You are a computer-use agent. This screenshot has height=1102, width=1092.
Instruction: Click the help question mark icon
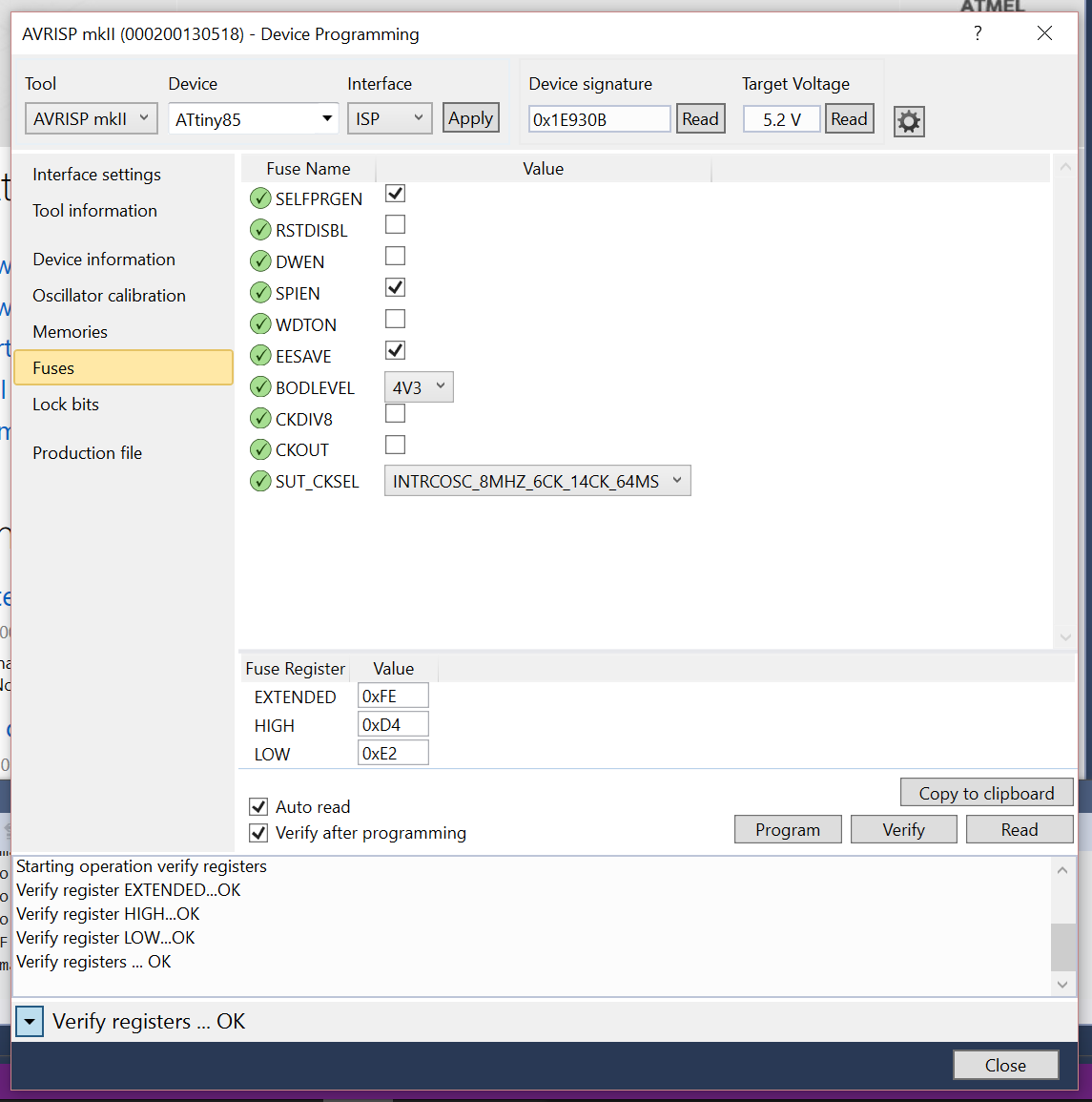[978, 33]
